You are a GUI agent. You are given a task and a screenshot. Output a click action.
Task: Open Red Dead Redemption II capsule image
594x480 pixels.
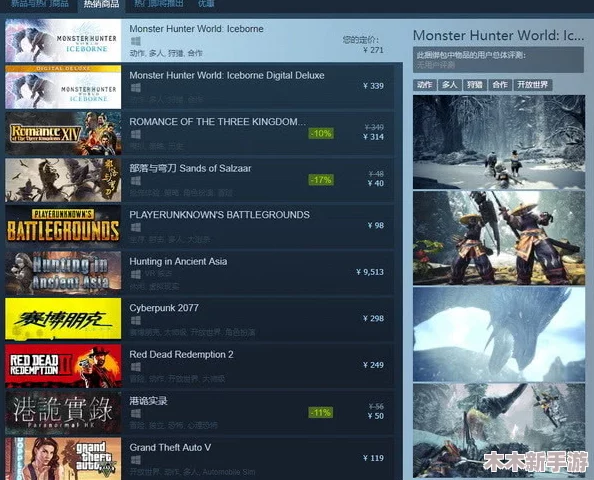(63, 366)
